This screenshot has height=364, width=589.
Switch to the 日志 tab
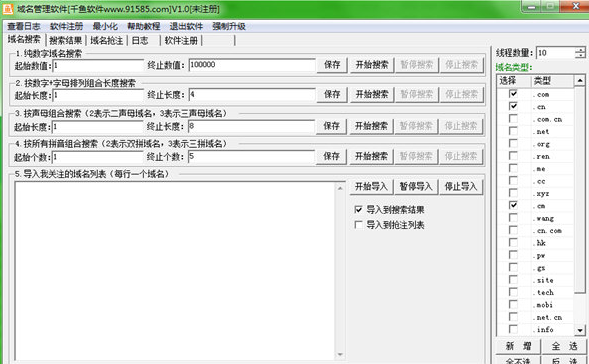point(144,40)
